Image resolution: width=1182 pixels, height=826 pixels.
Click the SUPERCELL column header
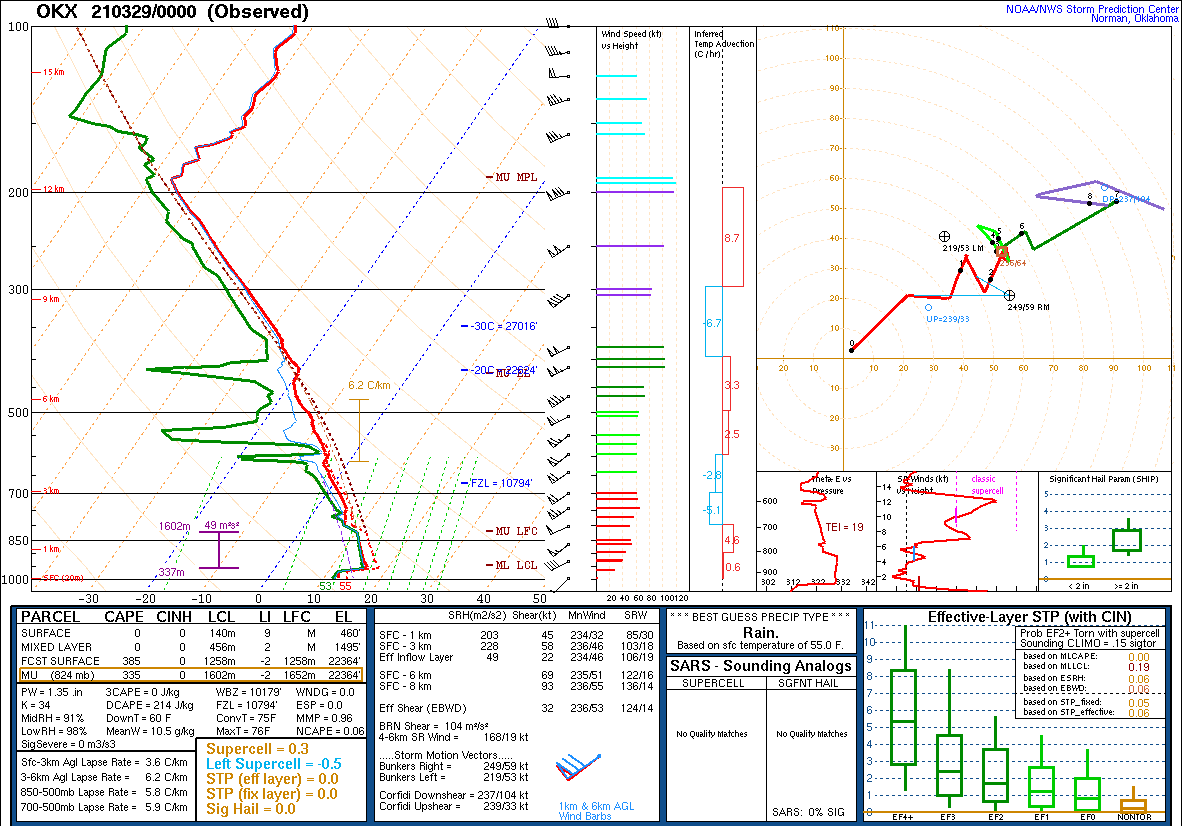pyautogui.click(x=713, y=684)
